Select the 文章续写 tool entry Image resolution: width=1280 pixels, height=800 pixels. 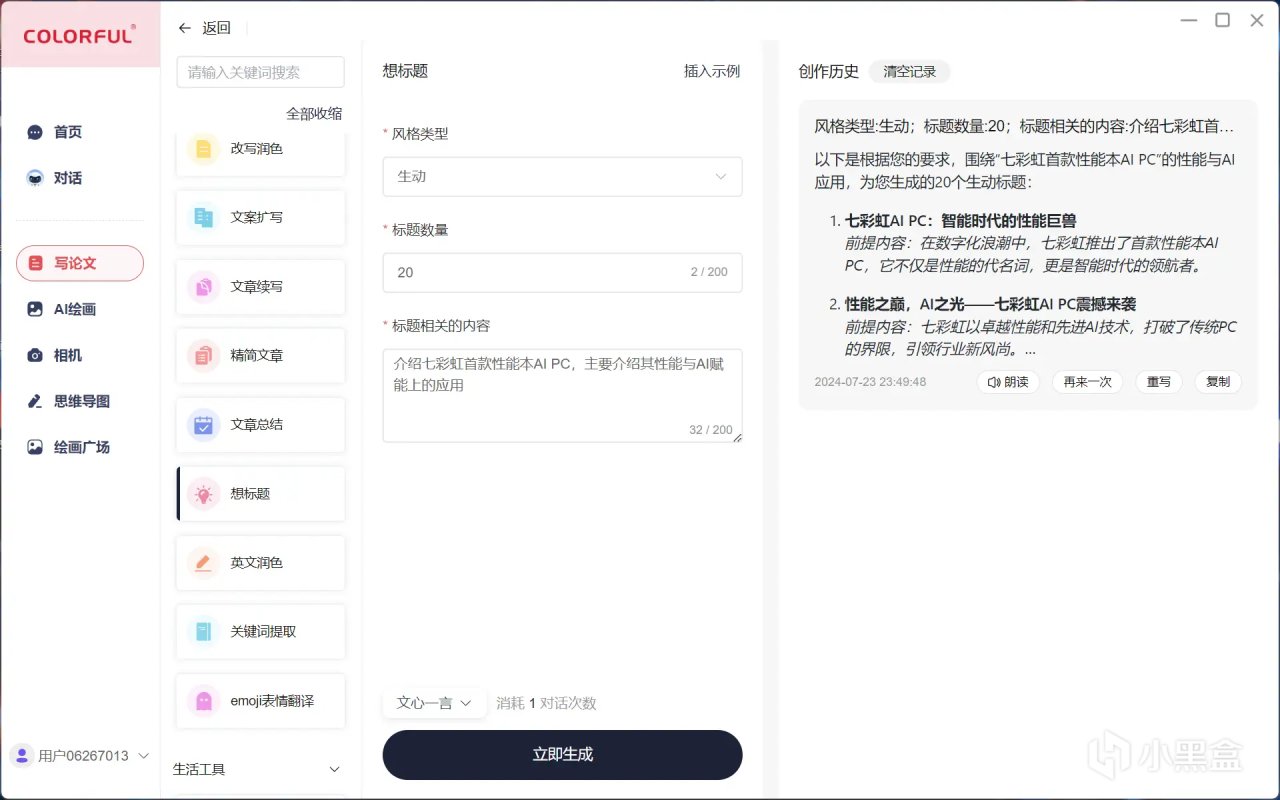(261, 286)
